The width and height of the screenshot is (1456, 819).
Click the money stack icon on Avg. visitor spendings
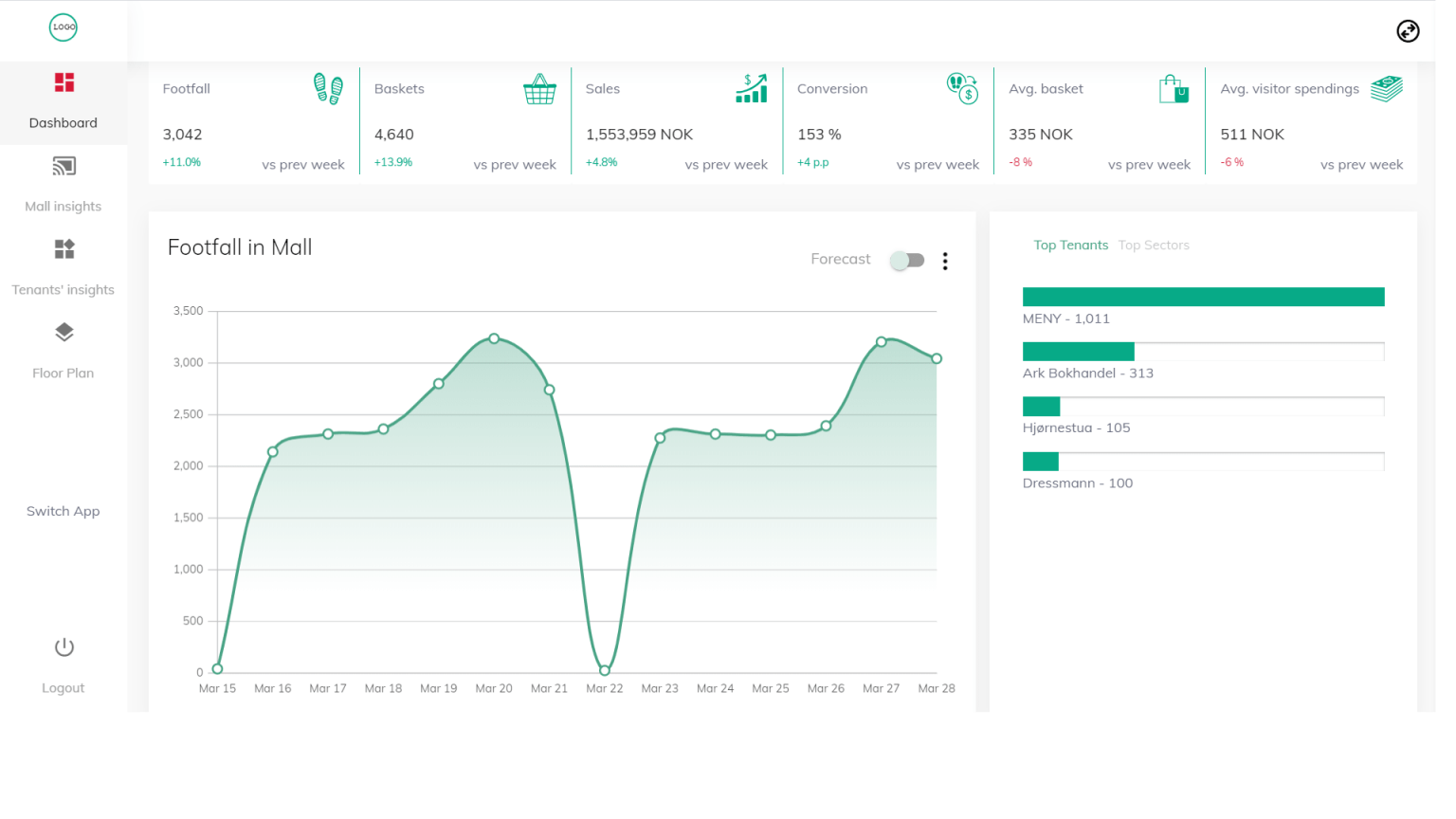[x=1386, y=88]
